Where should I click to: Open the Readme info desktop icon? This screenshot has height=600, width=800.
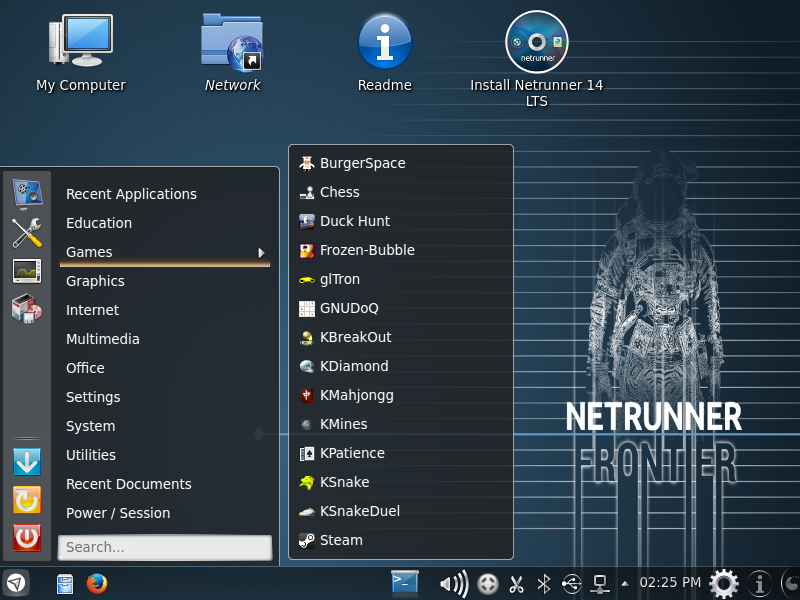click(x=385, y=54)
